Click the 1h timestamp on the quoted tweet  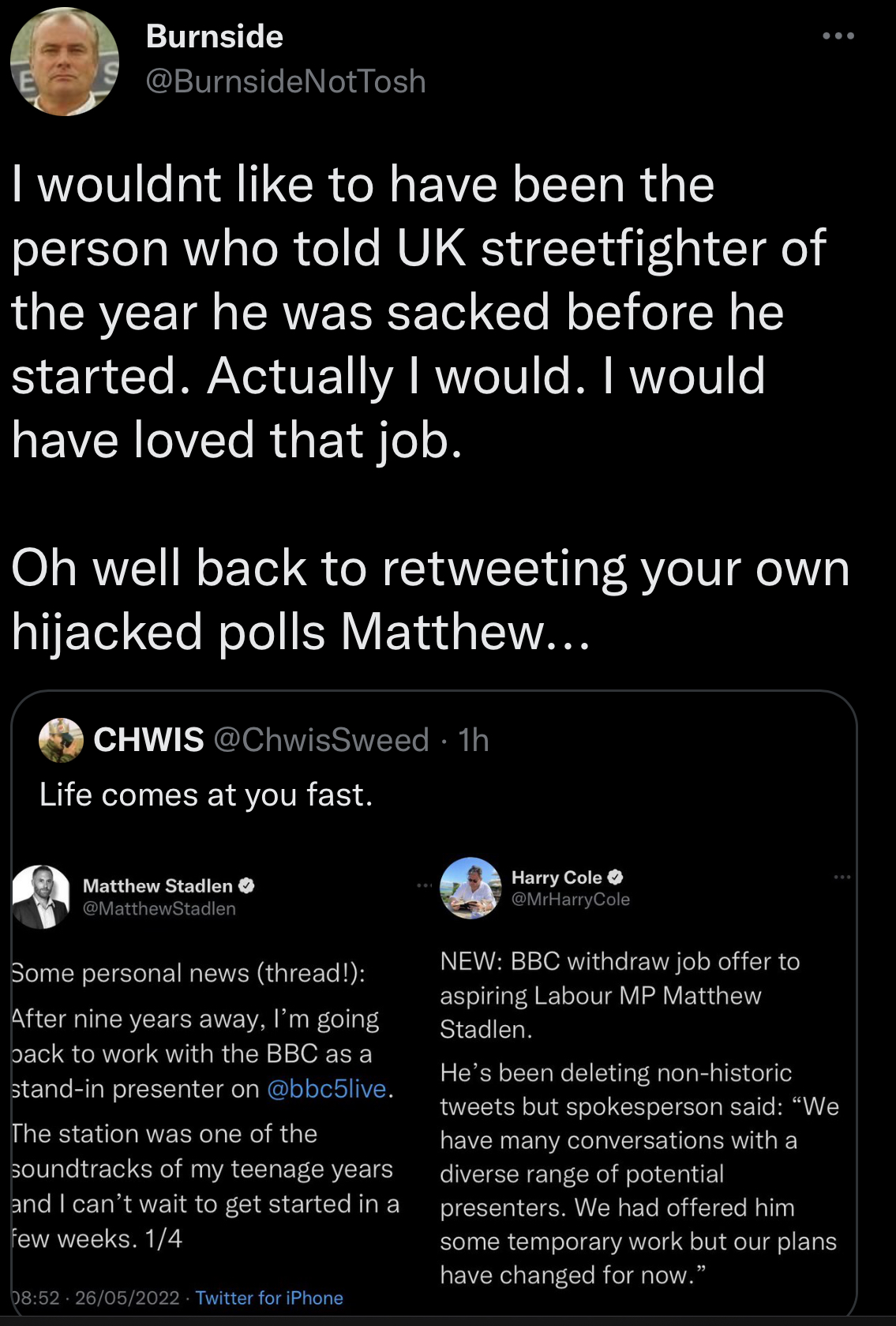[x=474, y=740]
